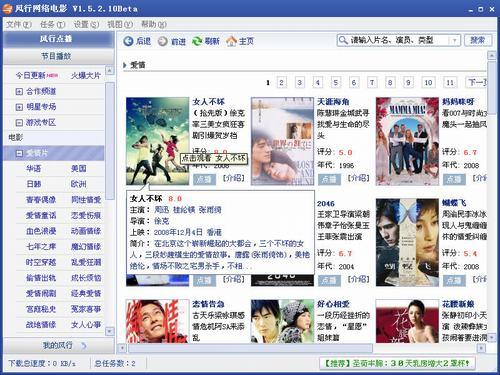
Task: Click the horizontal scrollbar under the movie list
Action: pos(250,348)
